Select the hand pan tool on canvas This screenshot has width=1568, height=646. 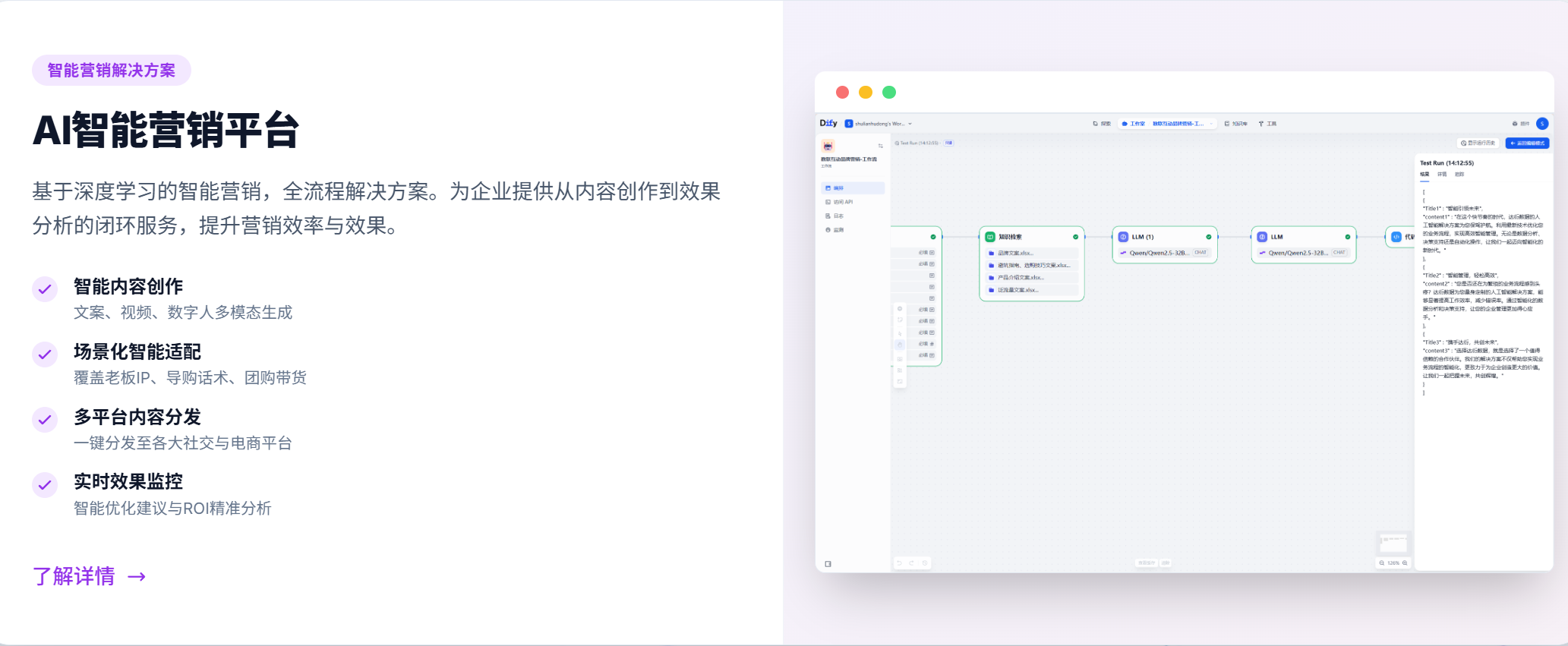[x=900, y=345]
